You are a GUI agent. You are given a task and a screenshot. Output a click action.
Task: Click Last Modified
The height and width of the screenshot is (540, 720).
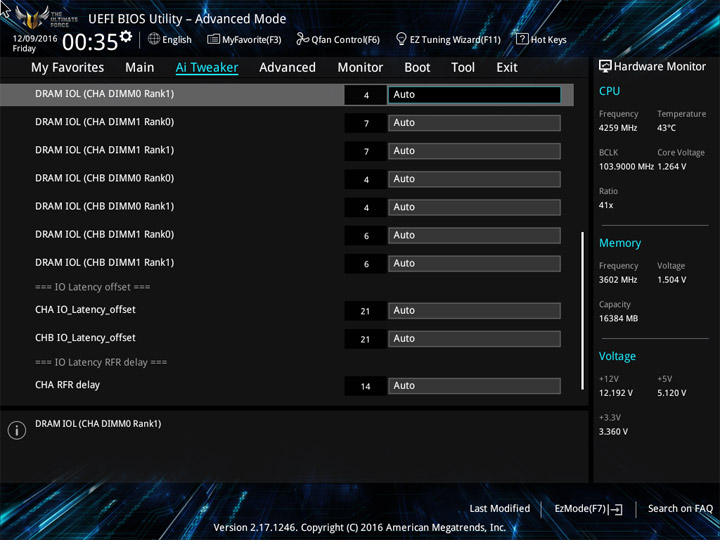500,508
